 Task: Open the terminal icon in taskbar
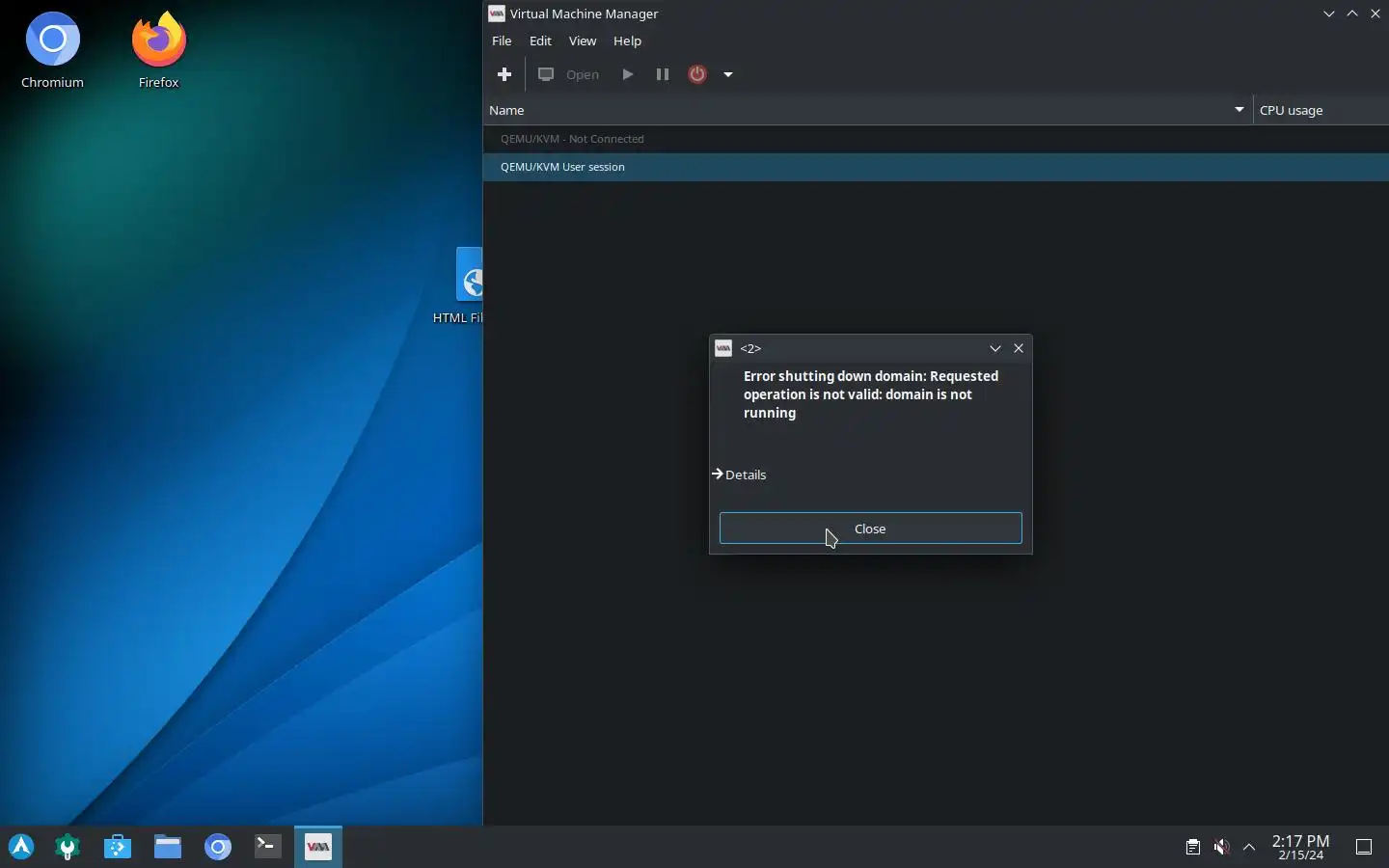(x=268, y=847)
